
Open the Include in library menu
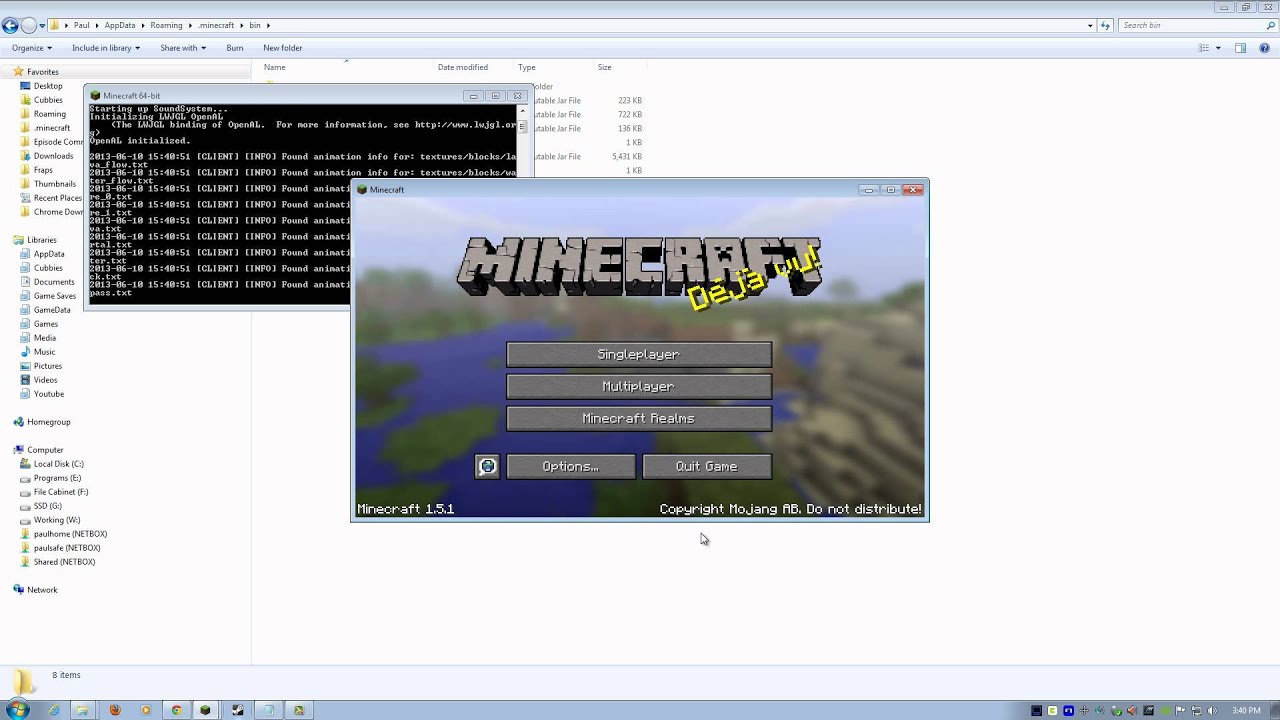pyautogui.click(x=106, y=48)
